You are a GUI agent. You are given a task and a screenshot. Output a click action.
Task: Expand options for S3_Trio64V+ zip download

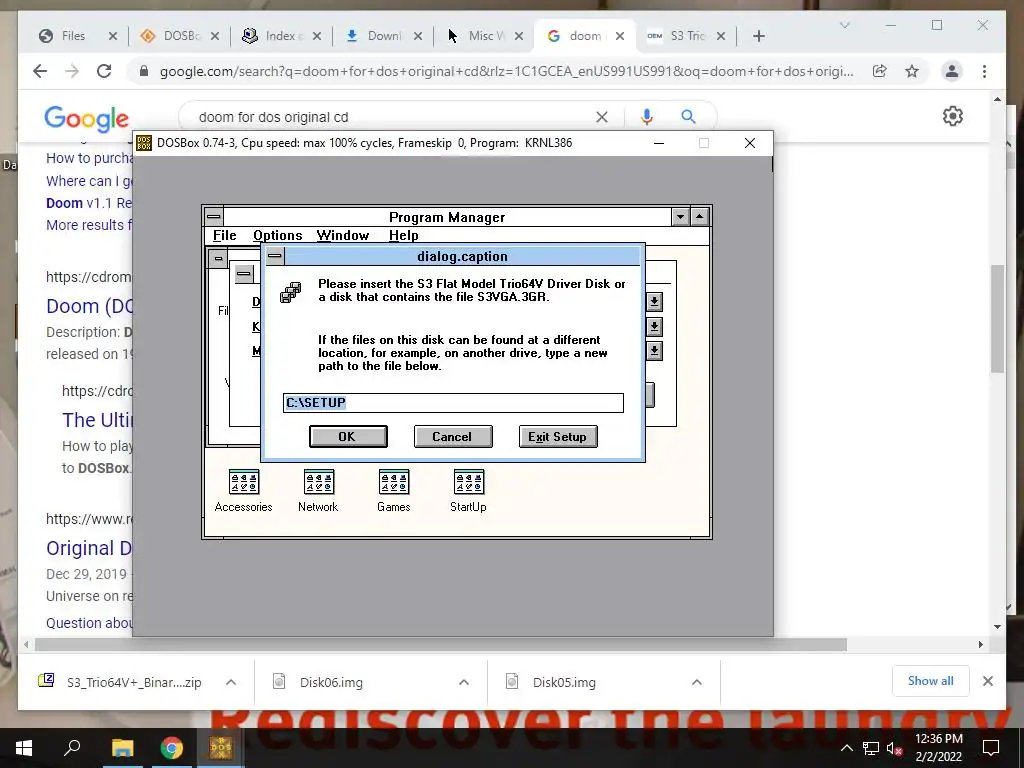coord(231,682)
